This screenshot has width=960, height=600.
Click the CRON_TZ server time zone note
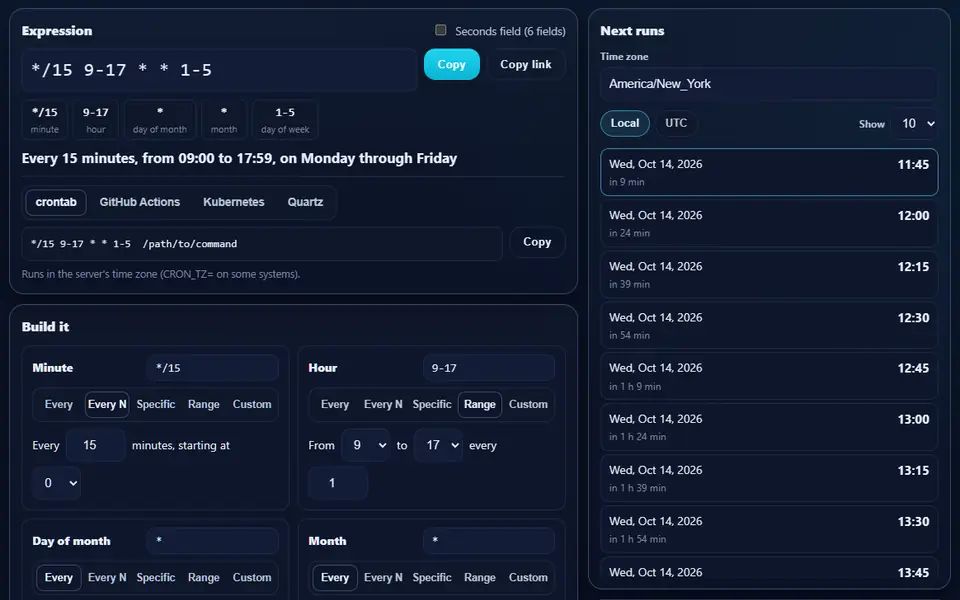[161, 274]
